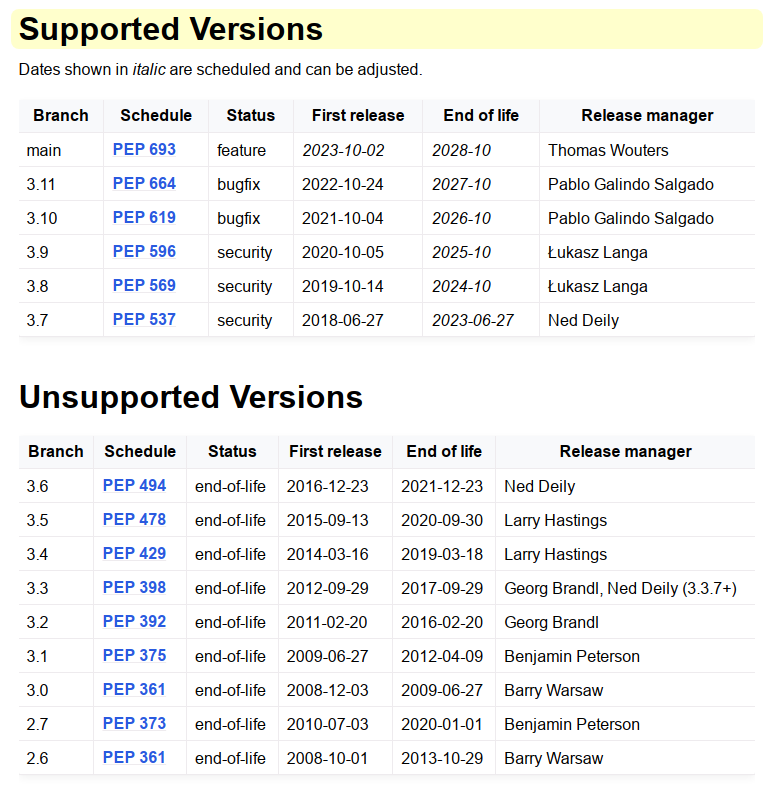Select the security status for 3.7
781x787 pixels.
pyautogui.click(x=244, y=320)
